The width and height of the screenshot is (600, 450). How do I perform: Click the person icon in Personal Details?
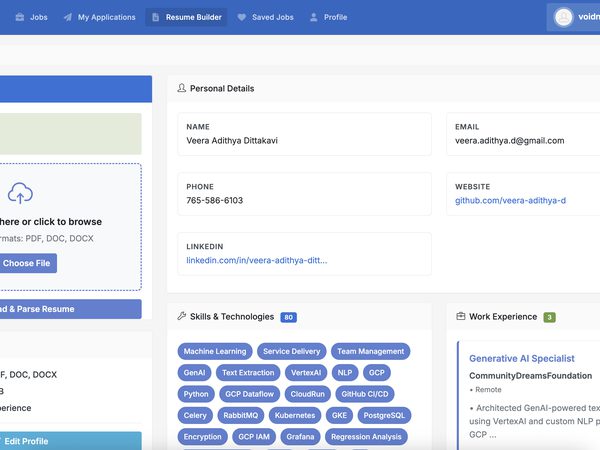pyautogui.click(x=181, y=88)
